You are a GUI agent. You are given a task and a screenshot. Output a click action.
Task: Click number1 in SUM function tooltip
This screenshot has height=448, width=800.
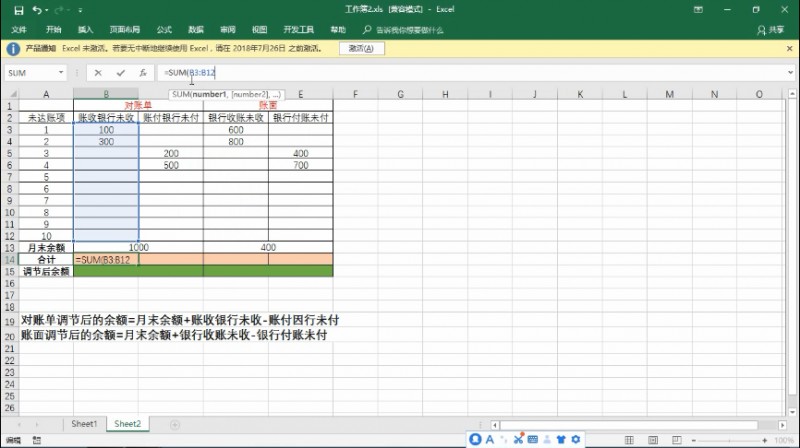pos(209,94)
